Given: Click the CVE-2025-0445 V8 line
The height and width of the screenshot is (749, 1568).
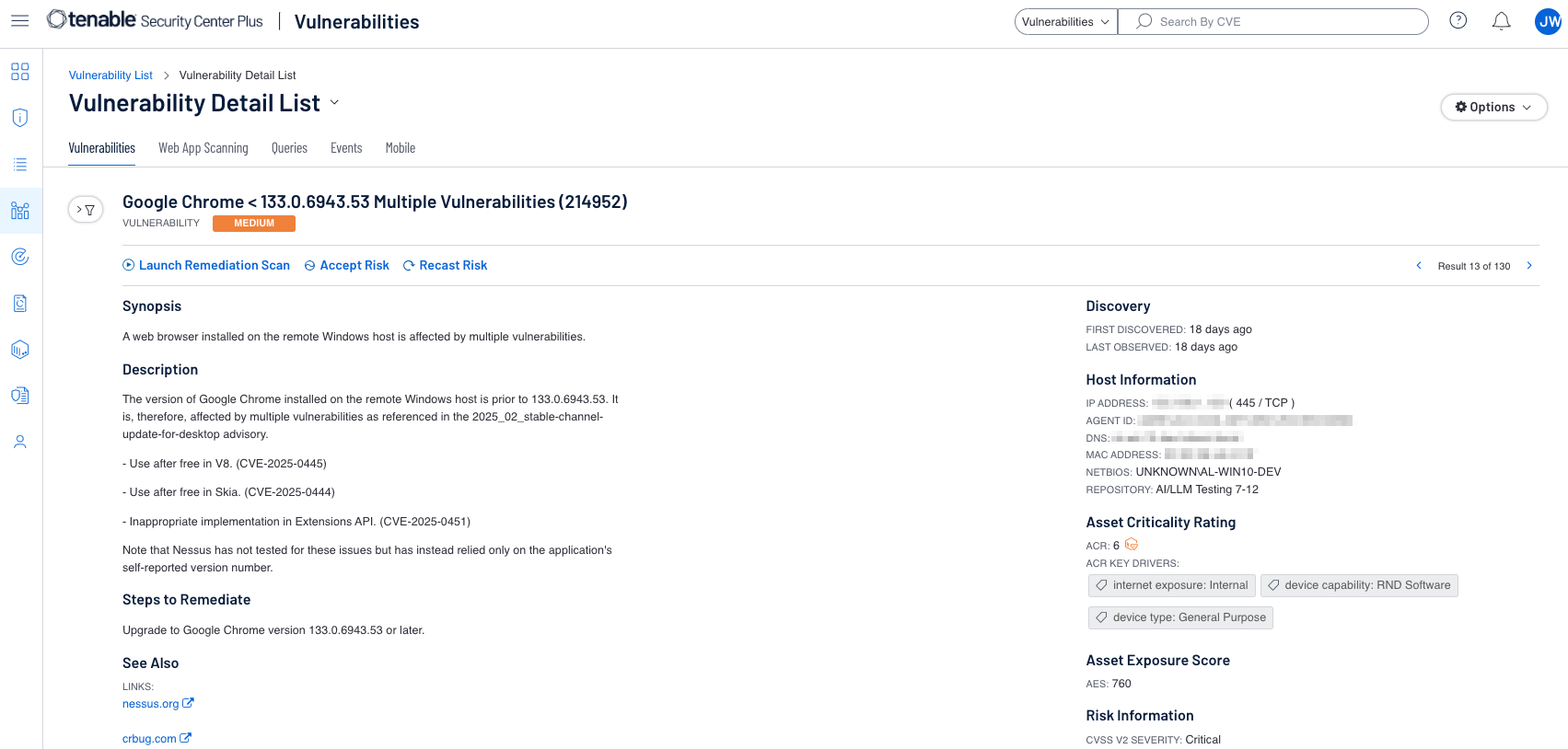Looking at the screenshot, I should click(x=225, y=464).
